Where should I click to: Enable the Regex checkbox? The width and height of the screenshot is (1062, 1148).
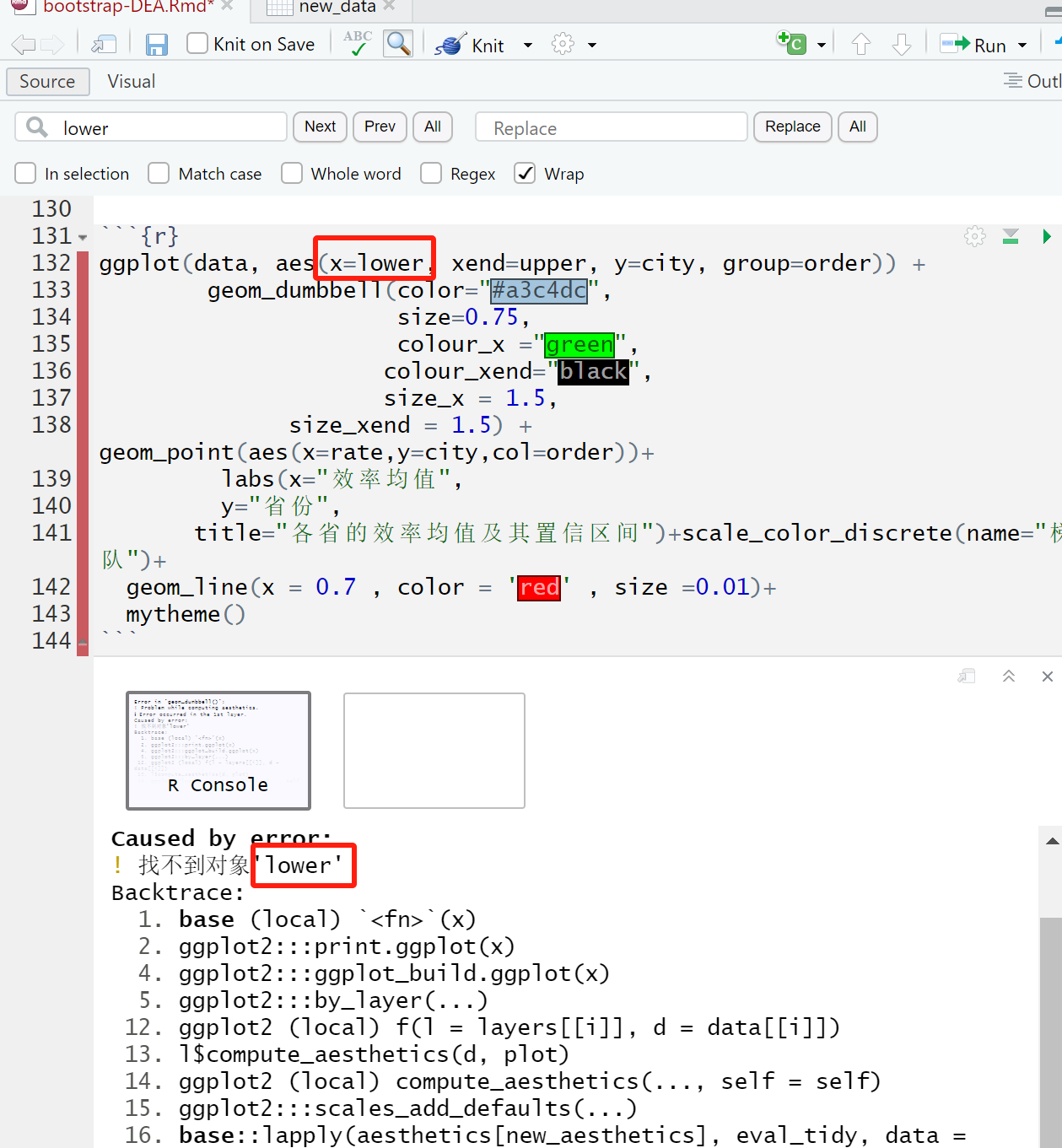[431, 173]
